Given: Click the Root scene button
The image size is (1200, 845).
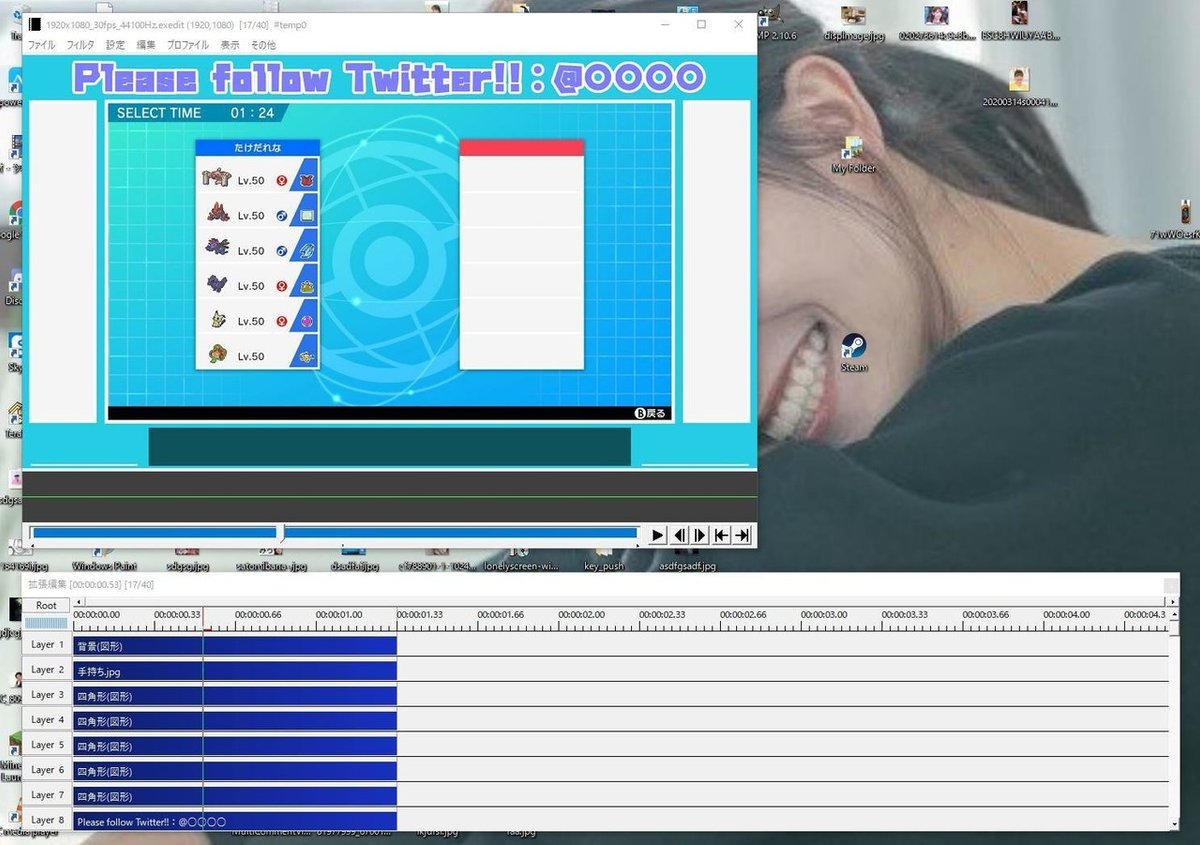Looking at the screenshot, I should coord(47,605).
